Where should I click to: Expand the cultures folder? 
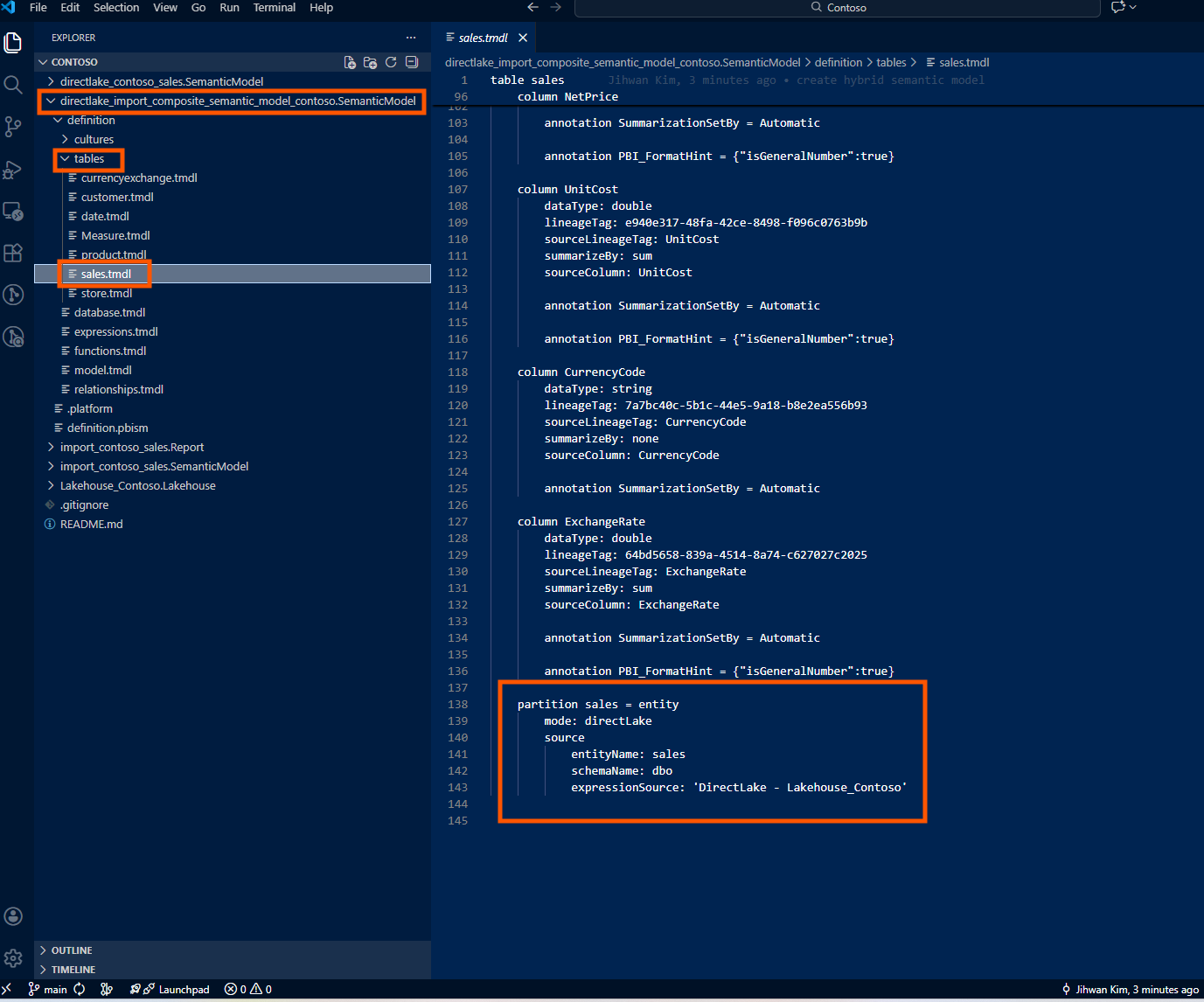pos(233,139)
